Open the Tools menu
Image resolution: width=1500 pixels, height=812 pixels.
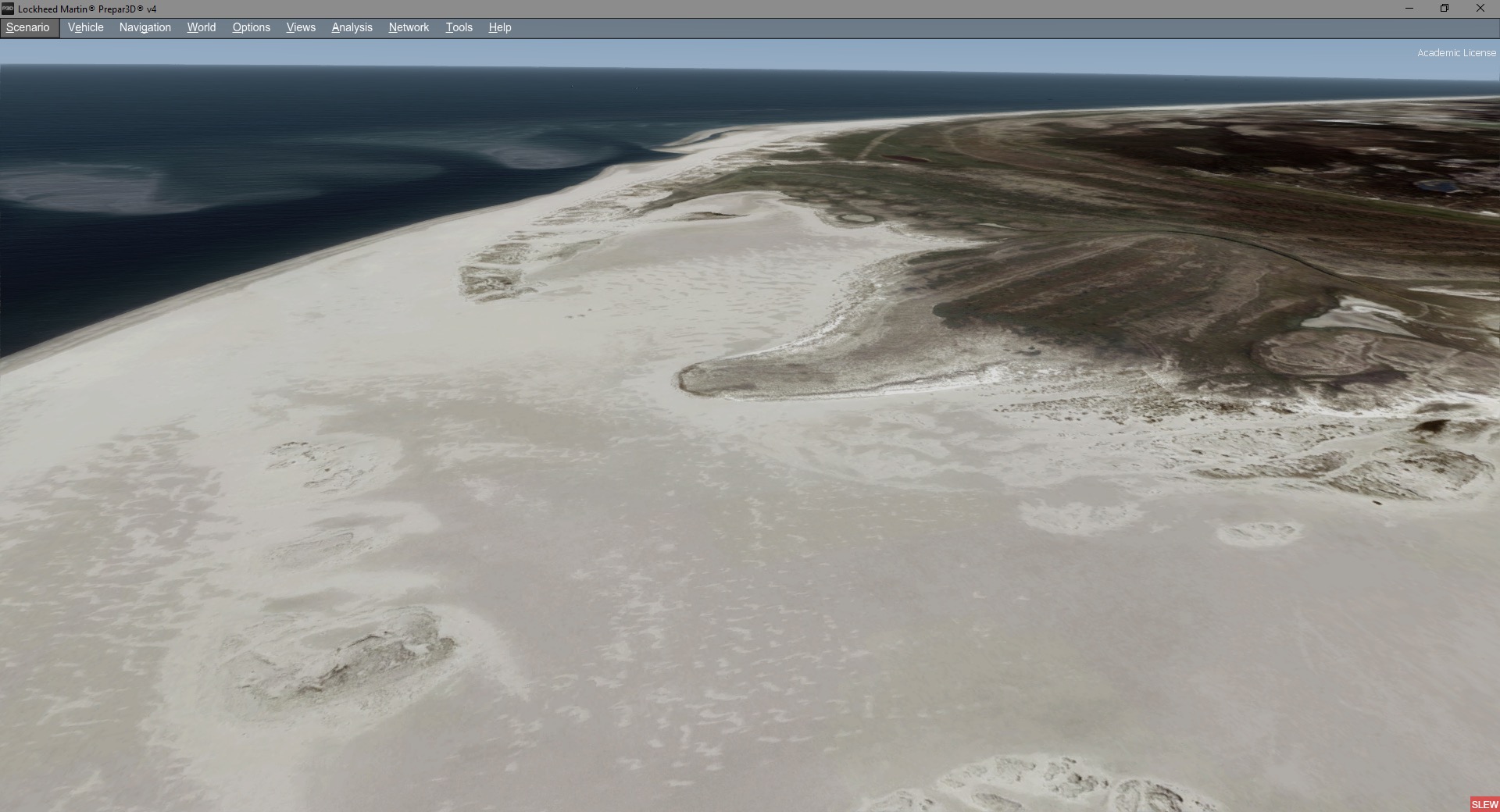459,27
